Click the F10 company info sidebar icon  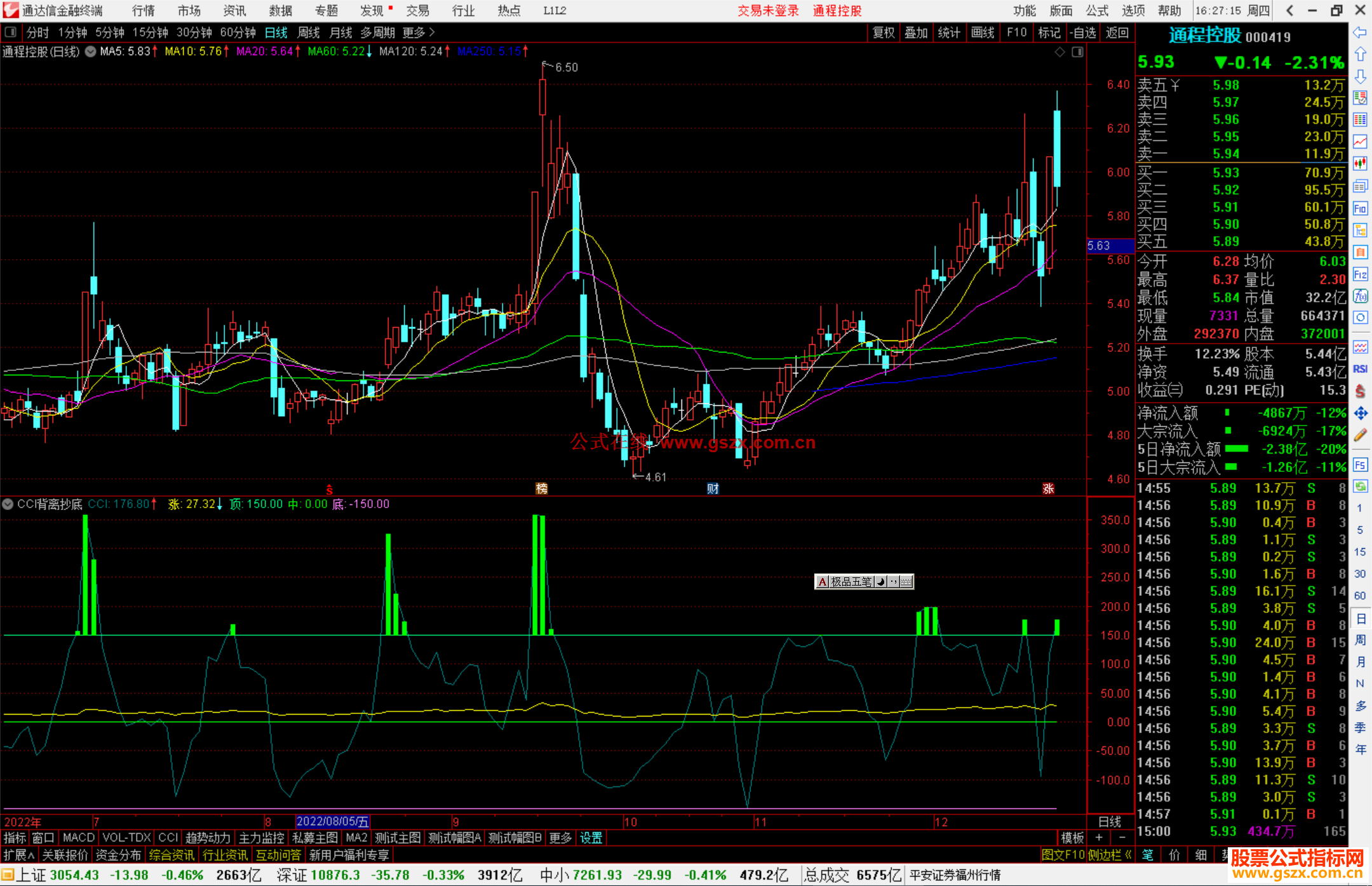coord(1360,208)
